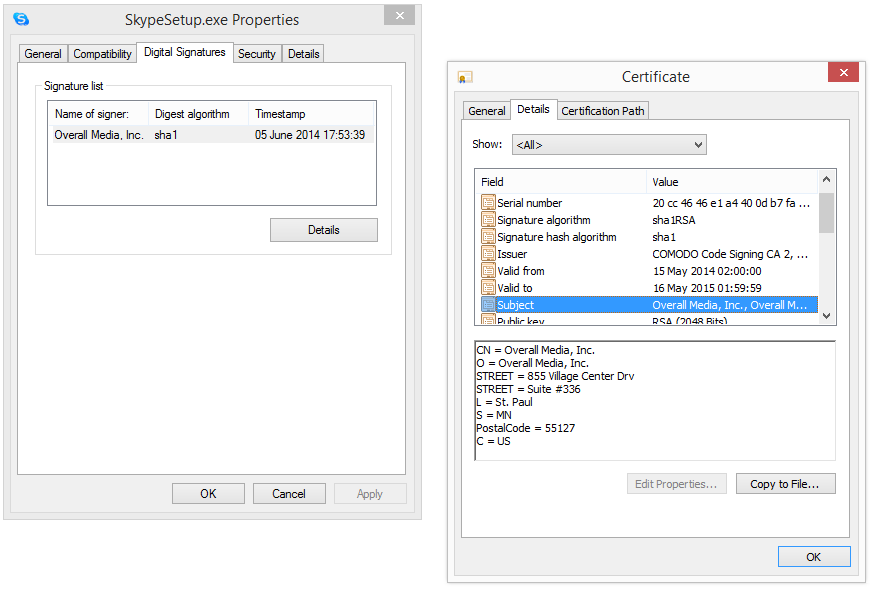The image size is (870, 590).
Task: Click scroll down arrow in field list
Action: 826,316
